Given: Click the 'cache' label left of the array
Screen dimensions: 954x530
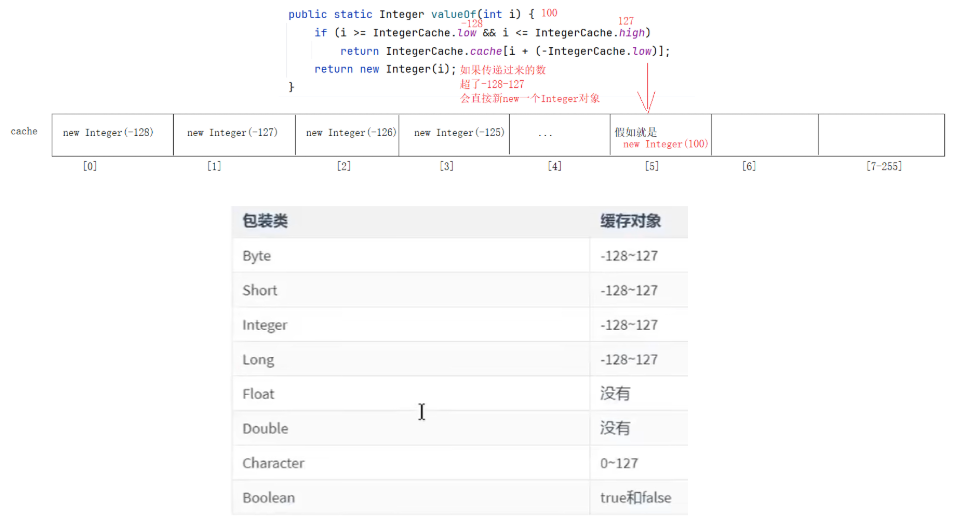Looking at the screenshot, I should click(x=24, y=131).
